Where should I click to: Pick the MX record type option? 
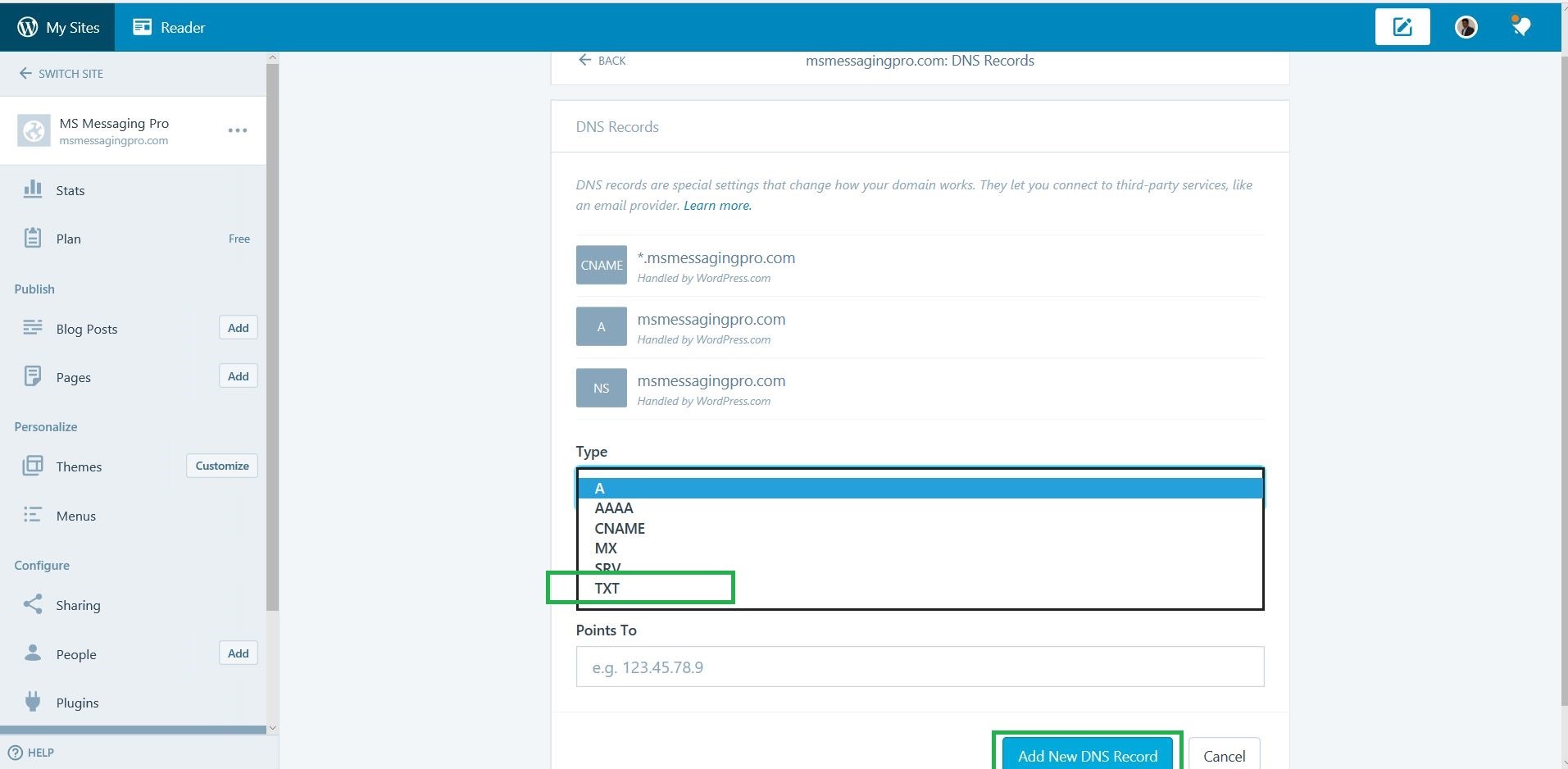pyautogui.click(x=606, y=548)
